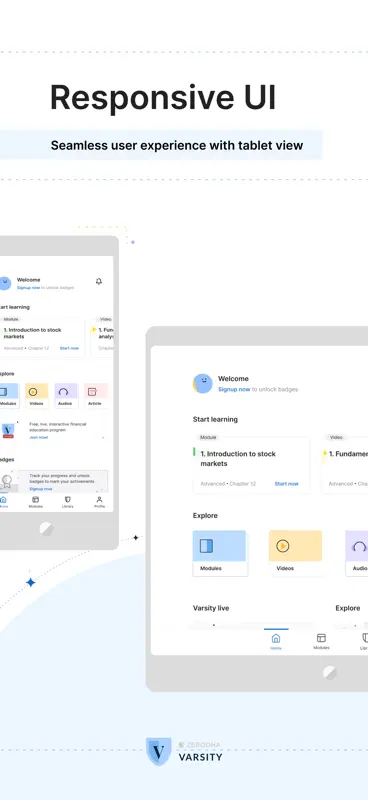Open the Modules tile on large tablet

click(x=220, y=553)
